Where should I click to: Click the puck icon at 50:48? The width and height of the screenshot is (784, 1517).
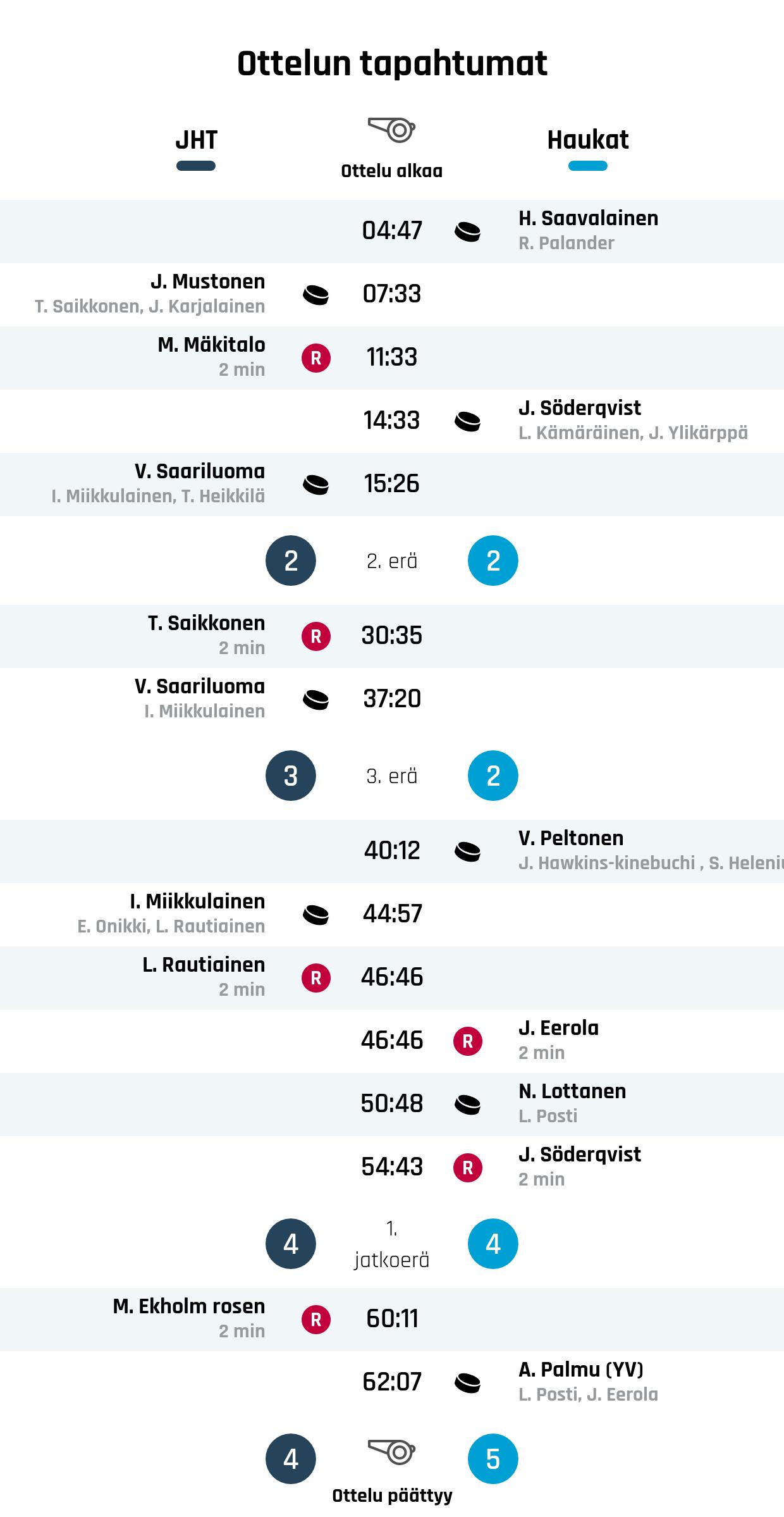467,1105
